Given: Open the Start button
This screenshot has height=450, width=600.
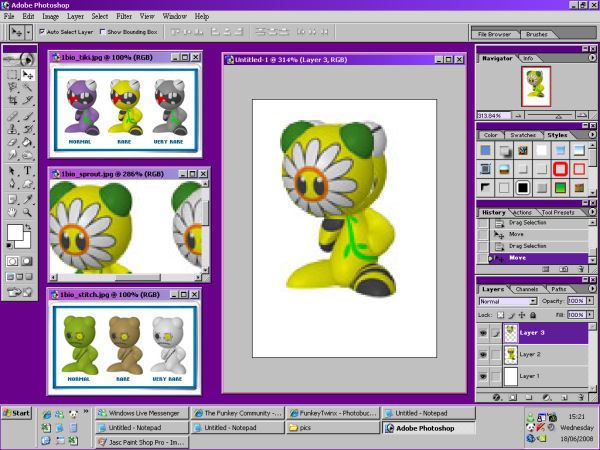Looking at the screenshot, I should click(16, 413).
